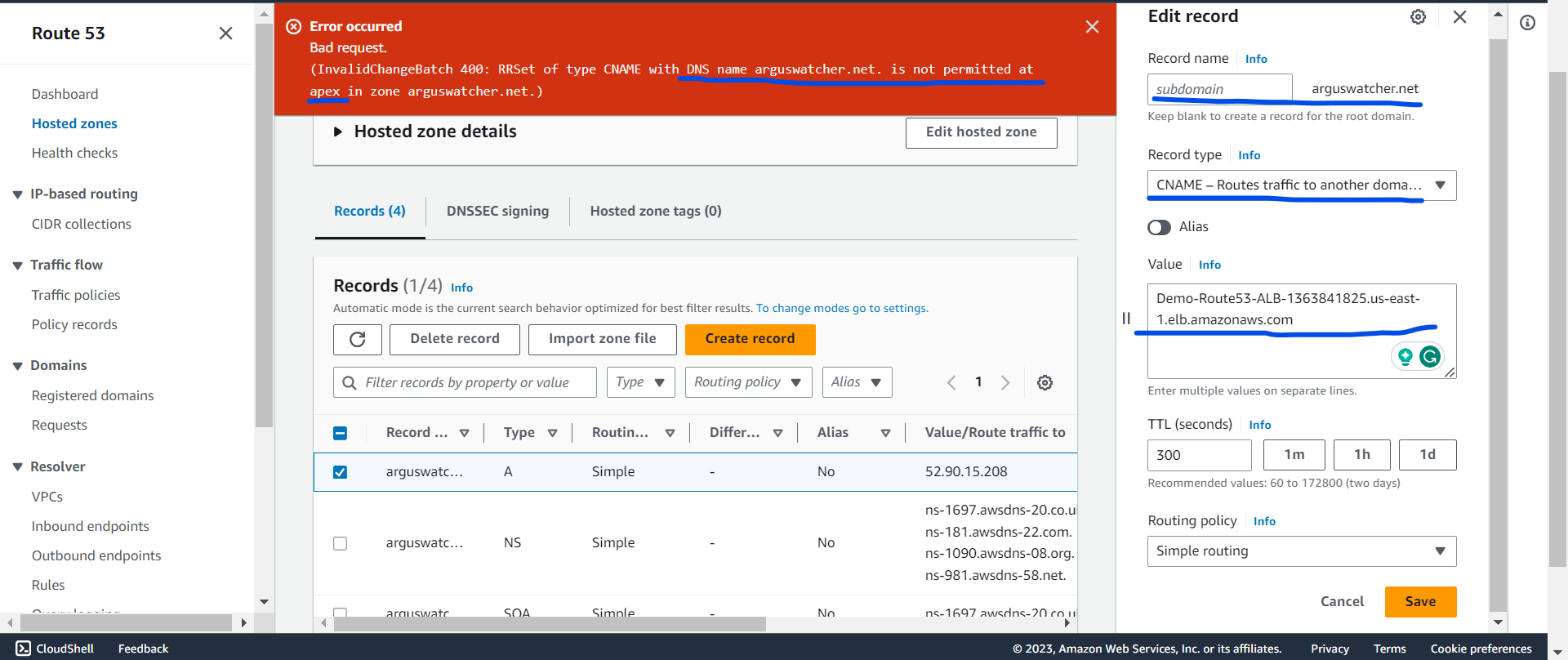
Task: Click the Import zone file button
Action: click(x=603, y=340)
